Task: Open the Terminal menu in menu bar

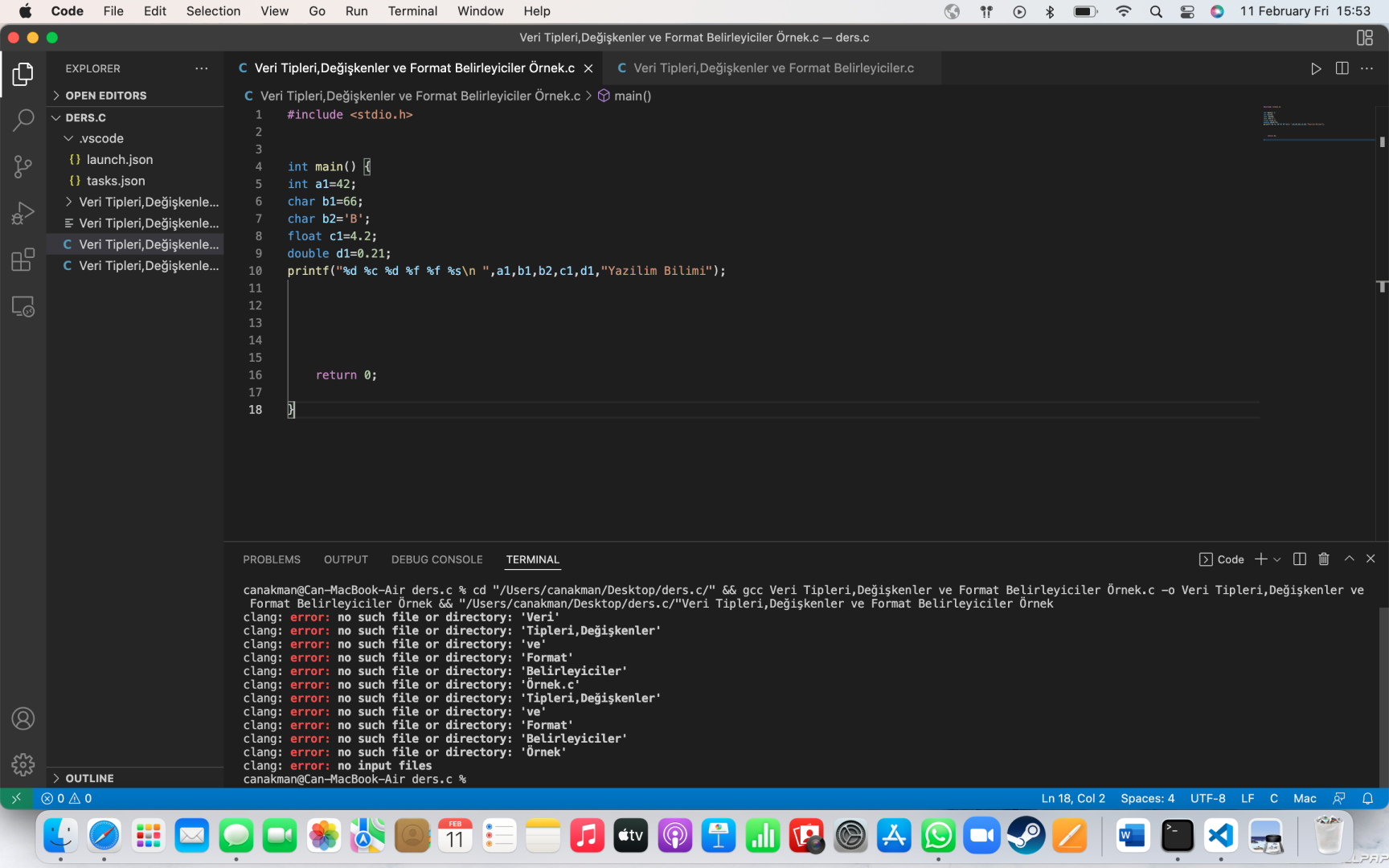Action: (412, 11)
